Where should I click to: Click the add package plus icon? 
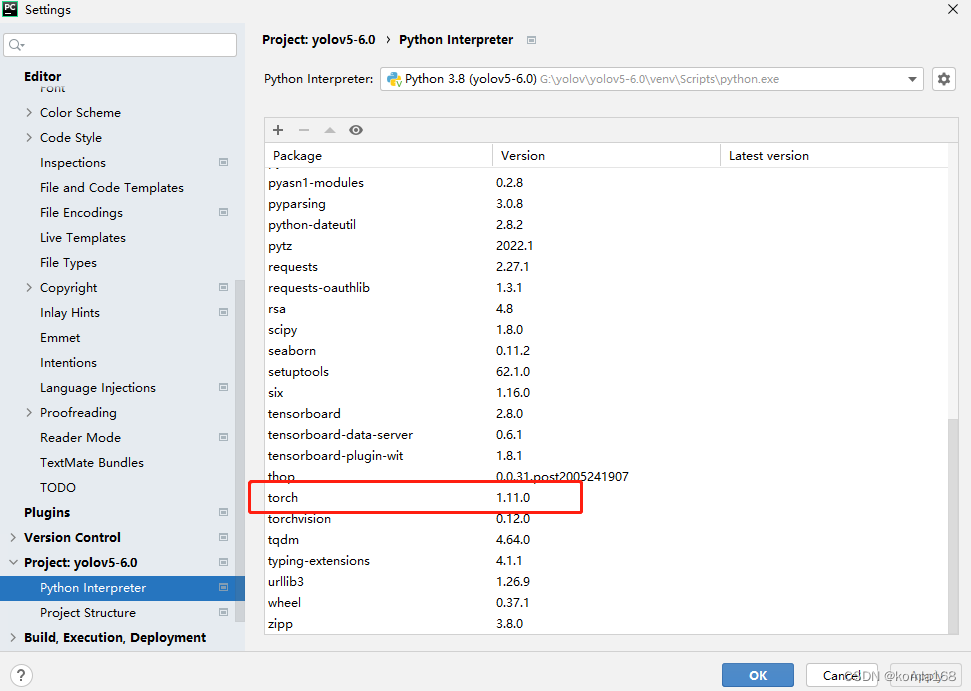tap(278, 130)
